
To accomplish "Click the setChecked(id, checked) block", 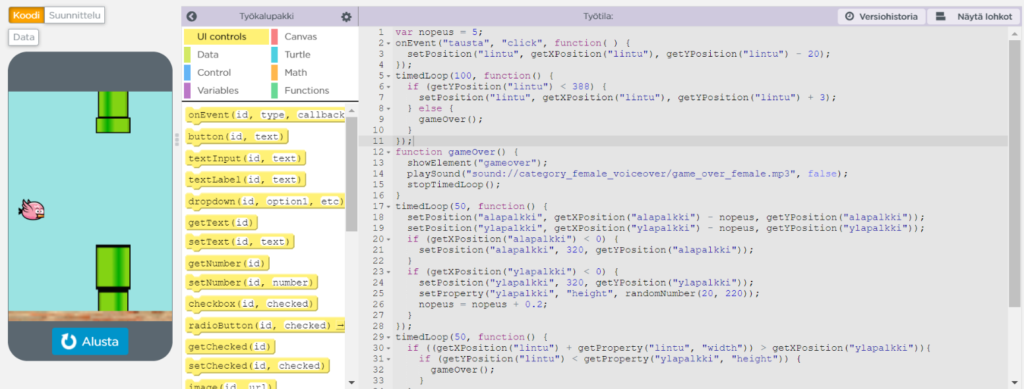I will coord(256,366).
